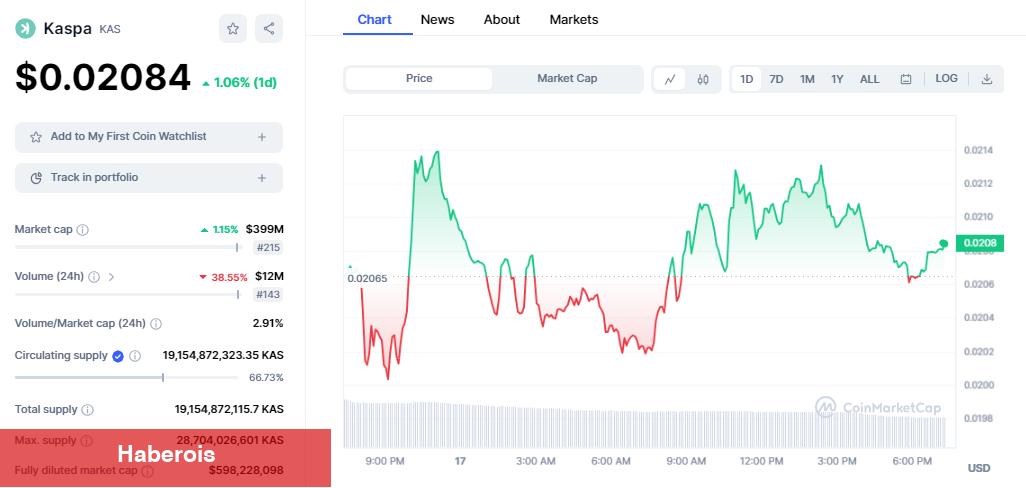Screen dimensions: 1026x488
Task: Click the Market cap progress bar
Action: 128,247
